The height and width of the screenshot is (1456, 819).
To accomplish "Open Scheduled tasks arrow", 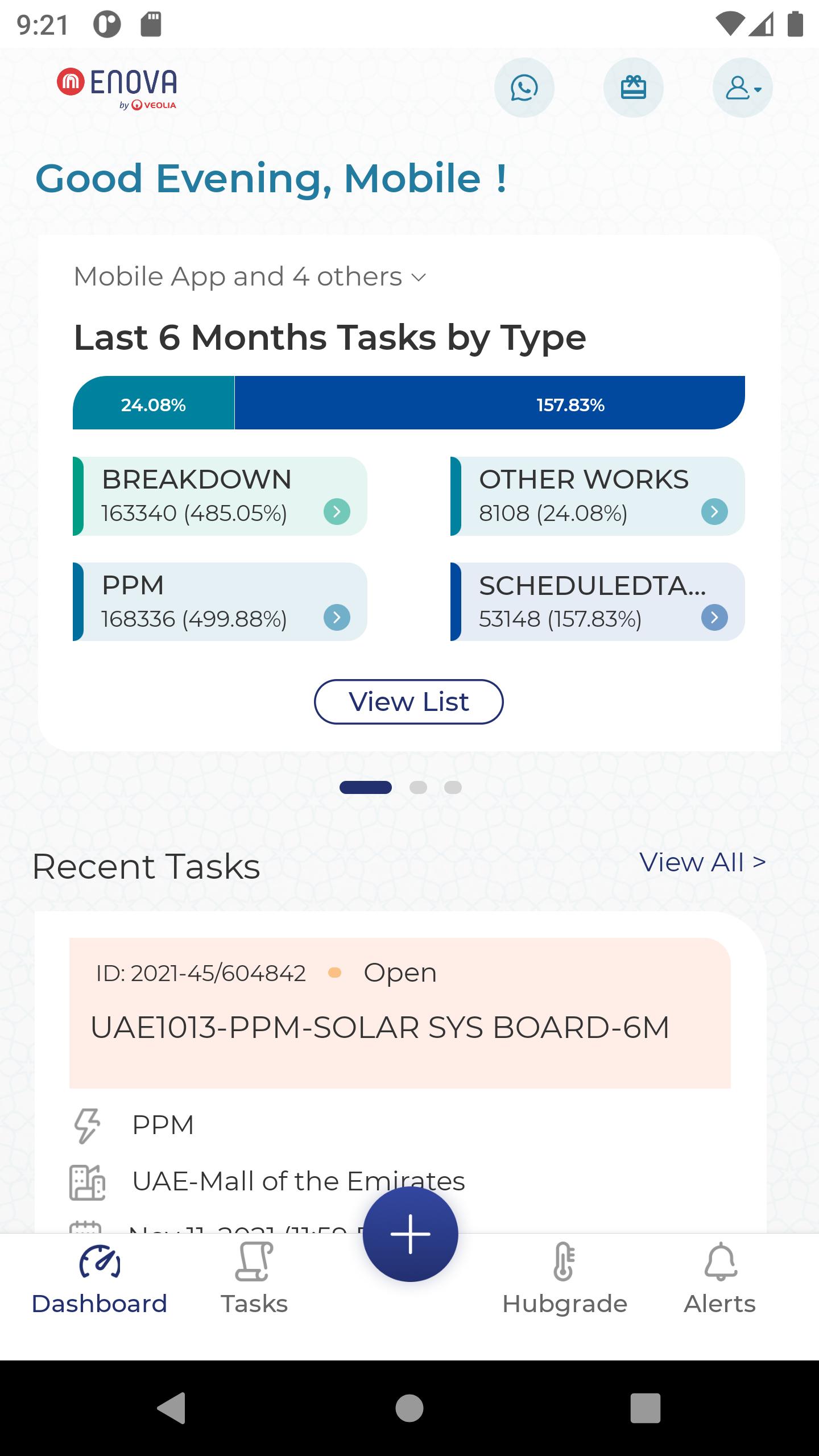I will (714, 618).
